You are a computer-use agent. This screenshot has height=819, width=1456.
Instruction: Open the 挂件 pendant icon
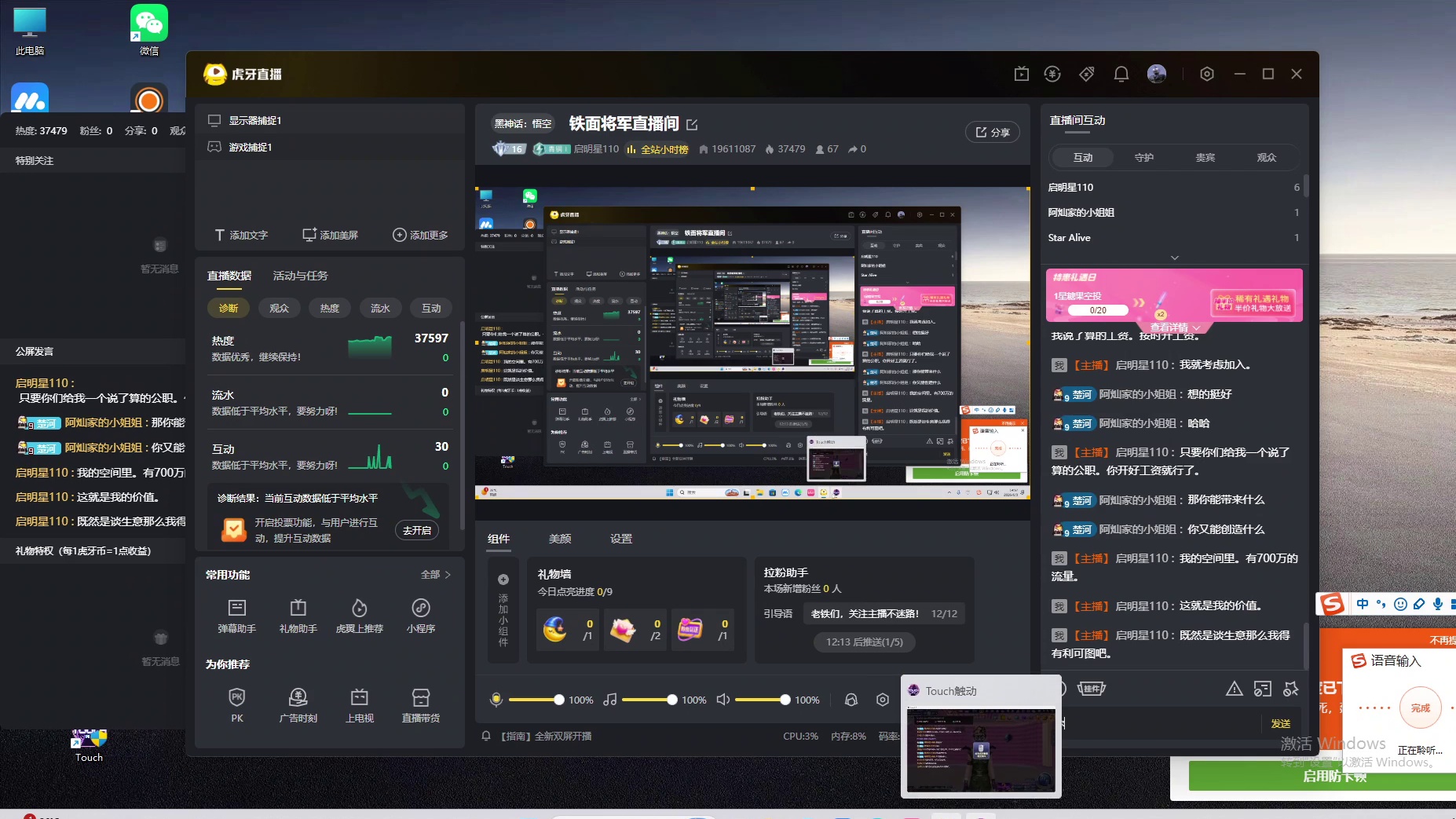1091,689
